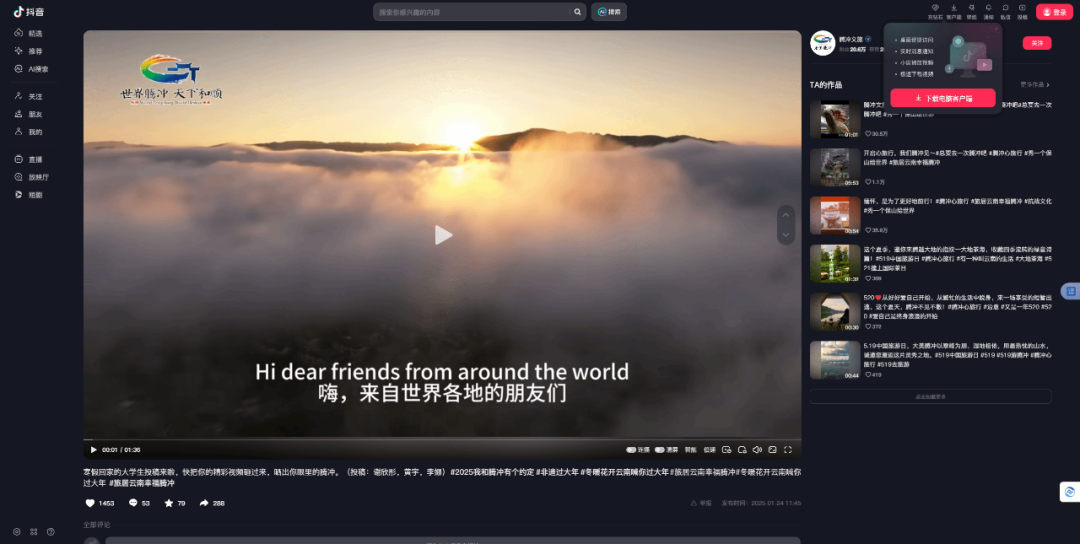1080x544 pixels.
Task: Open the 通知 notification bell icon
Action: coord(988,11)
